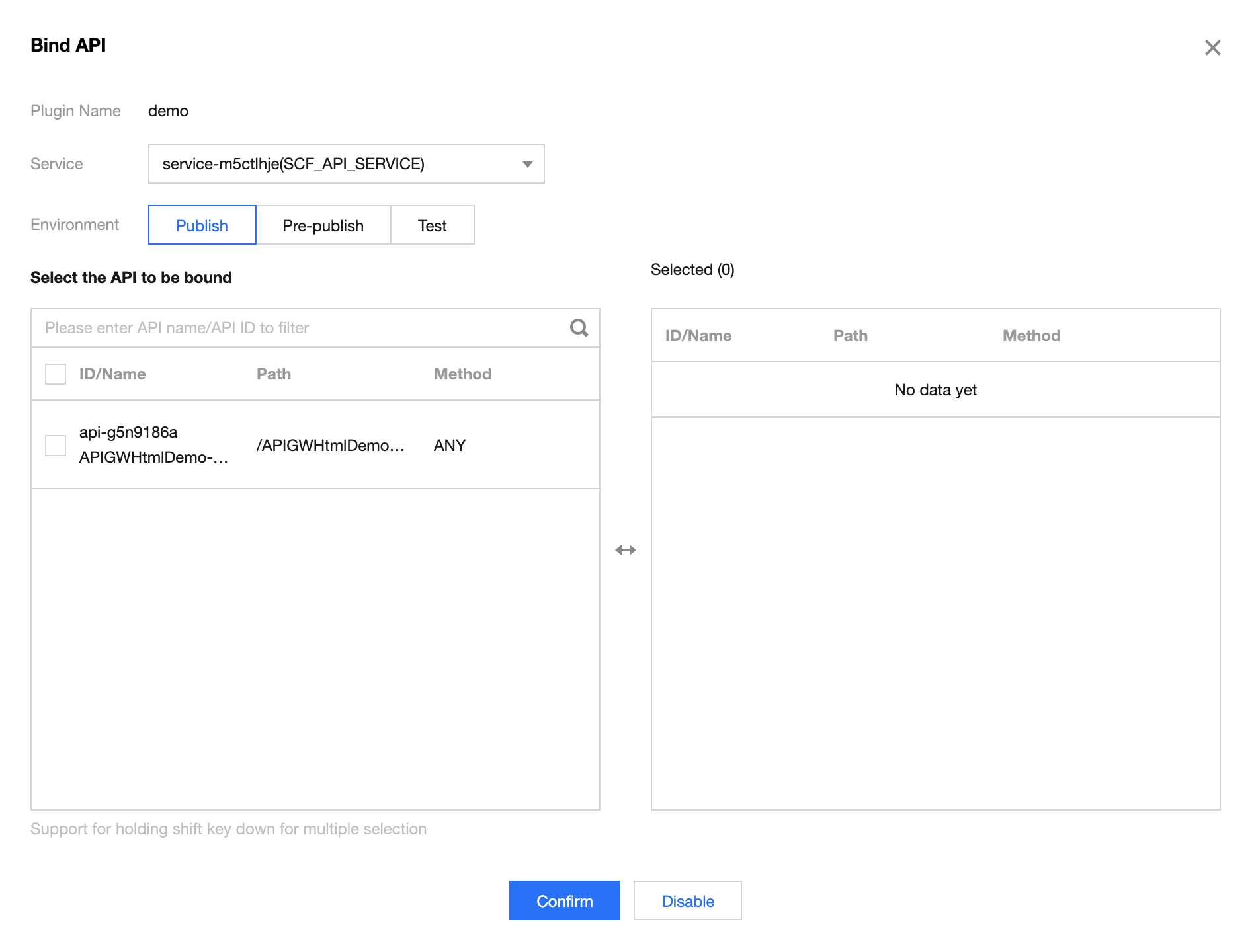
Task: Close the Bind API dialog
Action: click(1212, 48)
